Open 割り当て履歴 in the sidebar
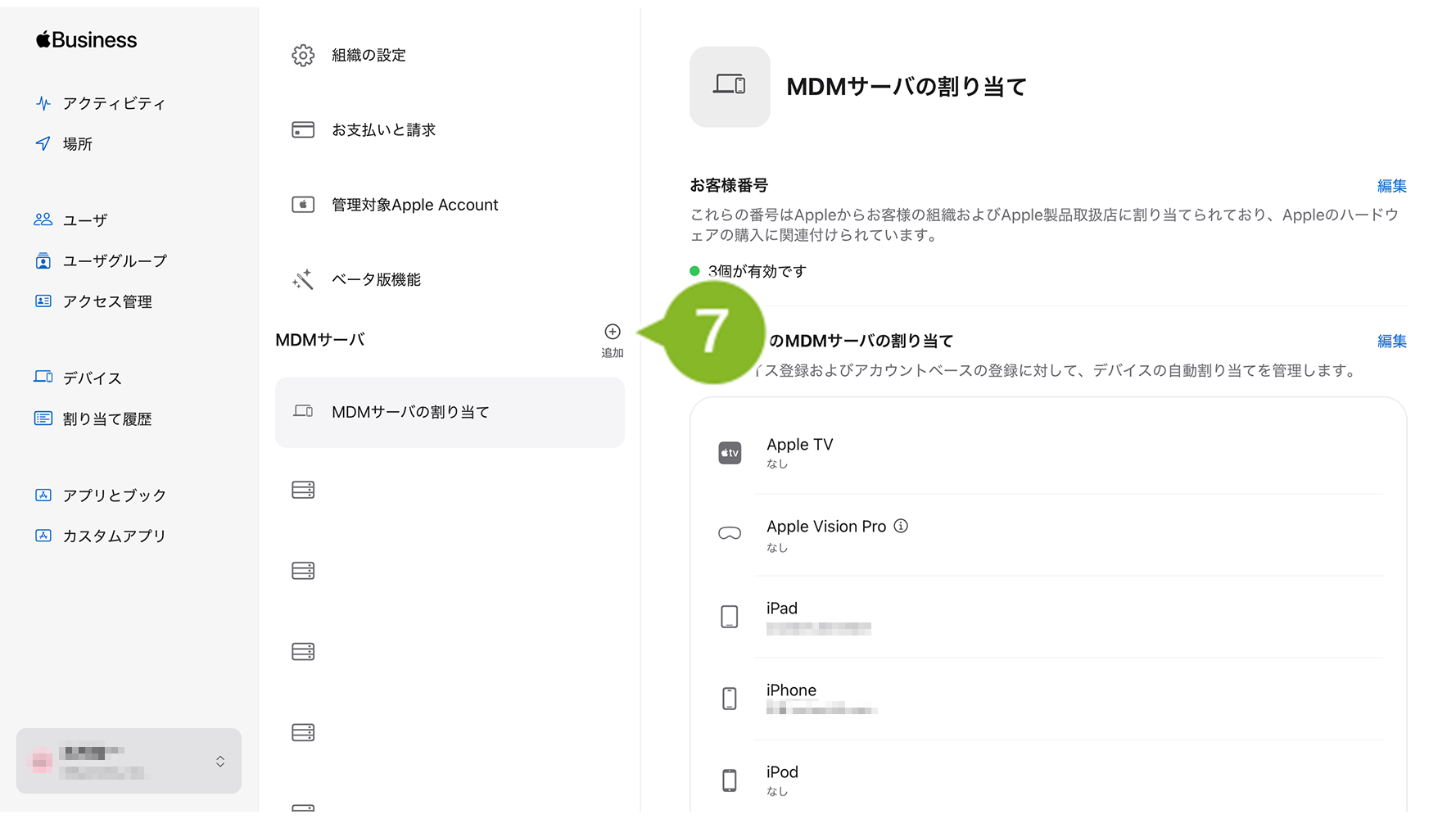 pyautogui.click(x=107, y=419)
